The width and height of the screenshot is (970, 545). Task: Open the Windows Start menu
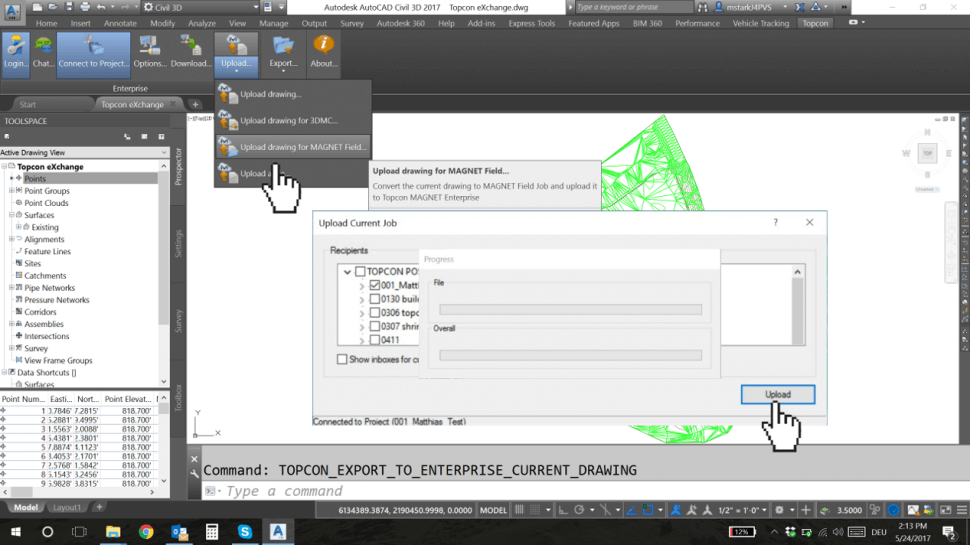(15, 532)
